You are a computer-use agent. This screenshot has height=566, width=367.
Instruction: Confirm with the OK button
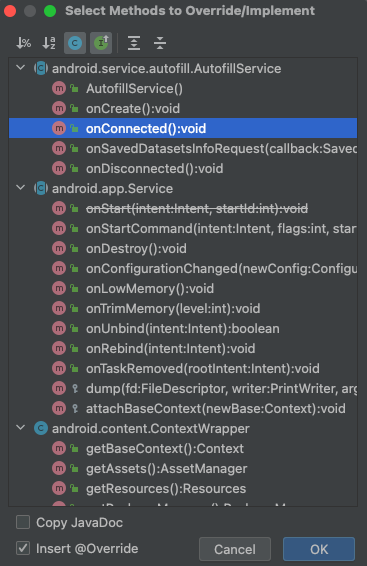tap(319, 549)
